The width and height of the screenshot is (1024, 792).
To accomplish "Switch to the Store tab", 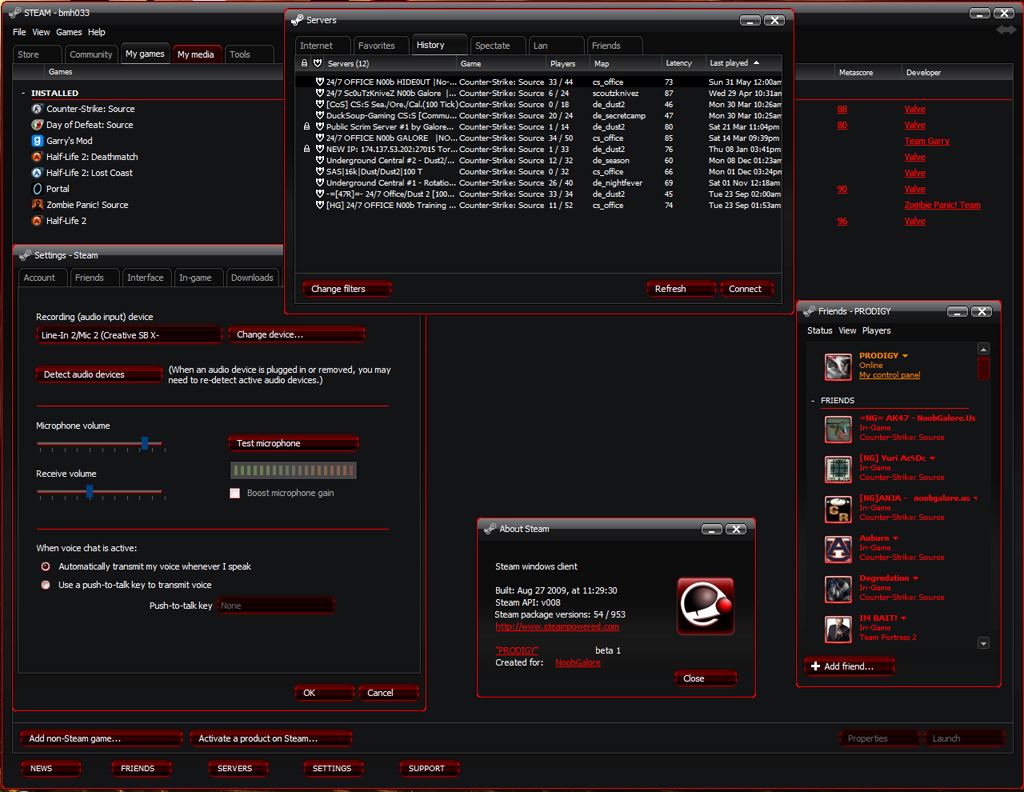I will coord(37,54).
